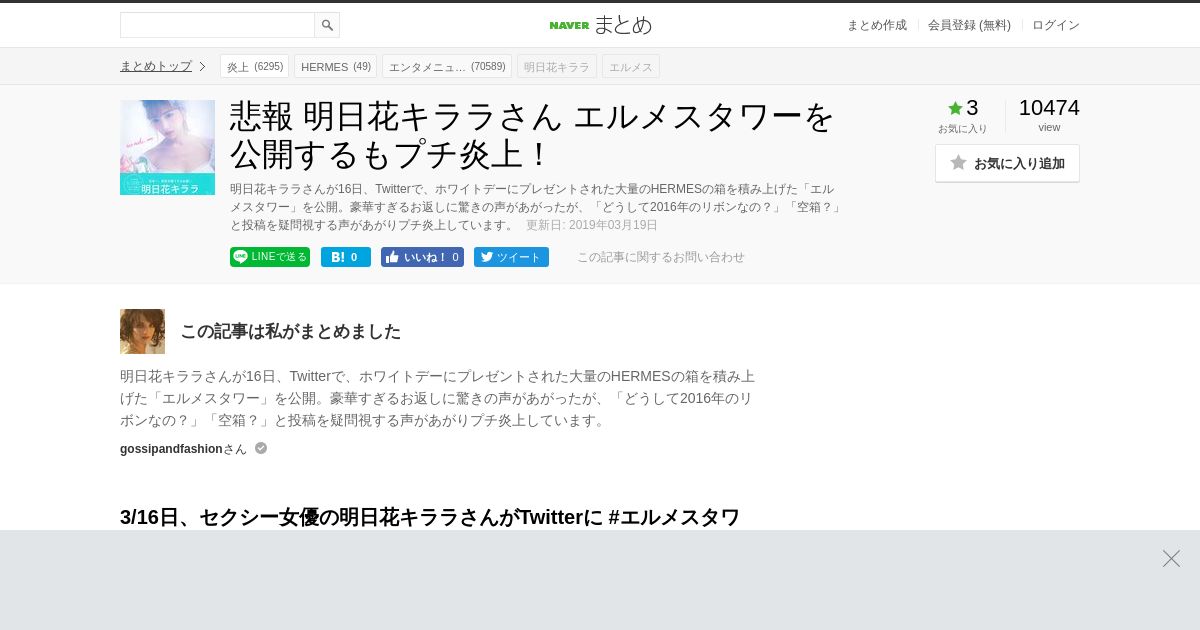Click inside the search text field
The image size is (1200, 630).
[217, 25]
